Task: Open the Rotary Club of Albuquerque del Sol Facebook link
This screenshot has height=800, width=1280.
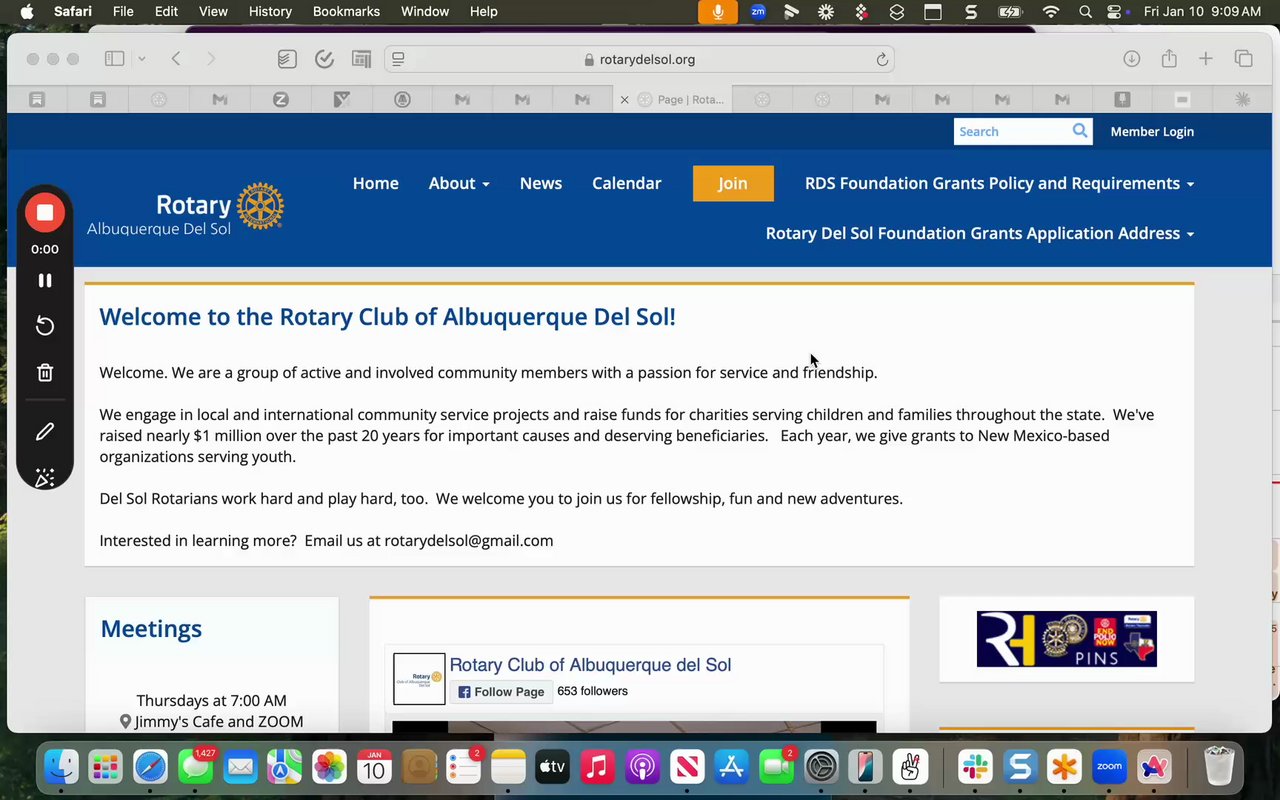Action: (x=590, y=664)
